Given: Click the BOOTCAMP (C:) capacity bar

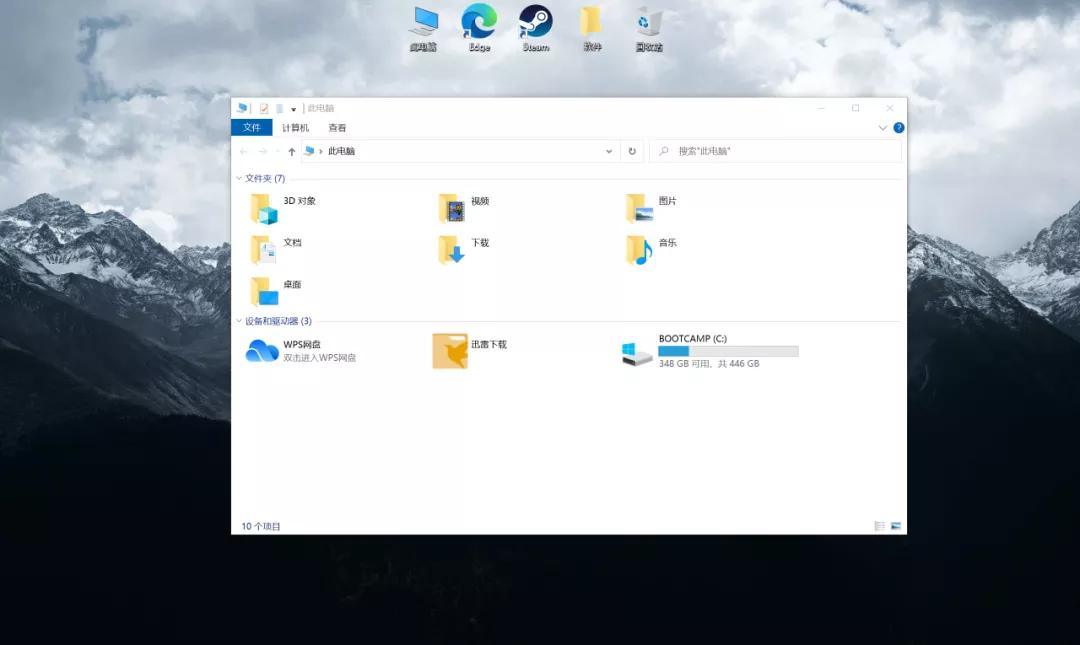Looking at the screenshot, I should click(727, 351).
